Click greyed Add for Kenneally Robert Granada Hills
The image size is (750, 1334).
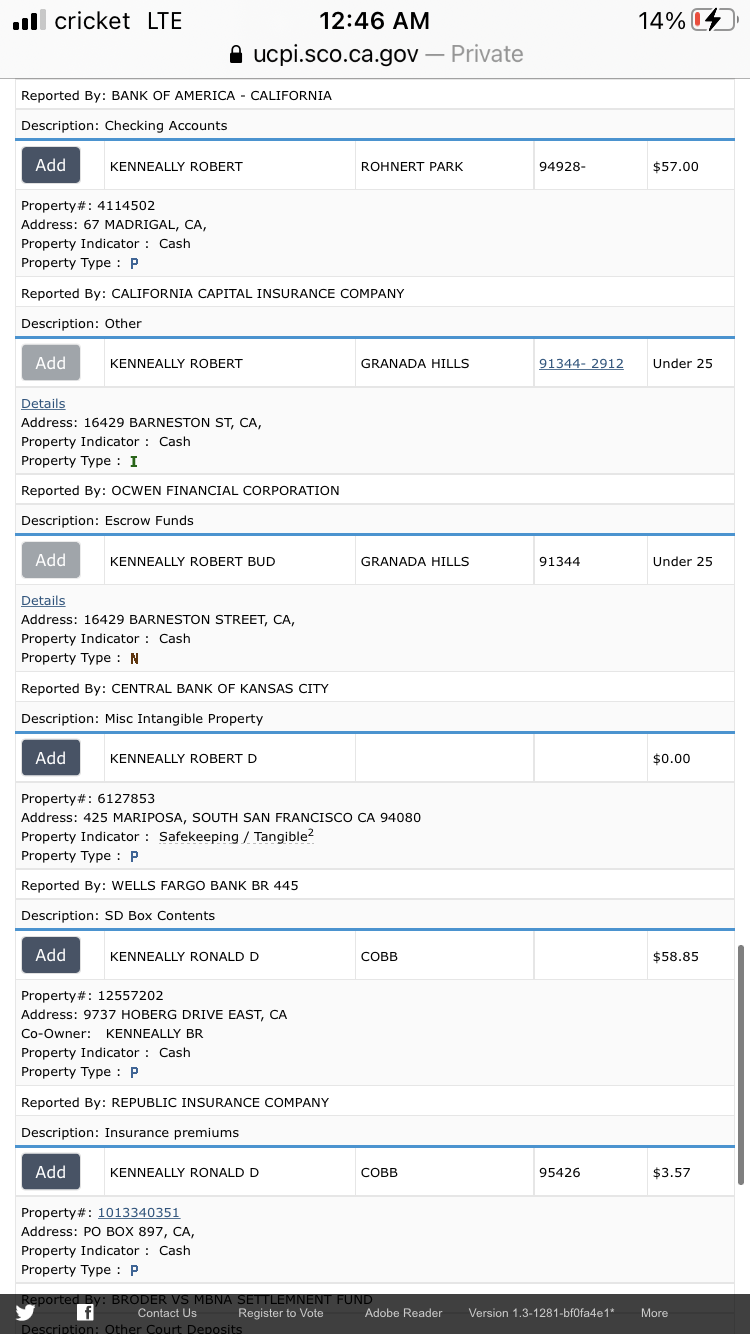[x=51, y=363]
